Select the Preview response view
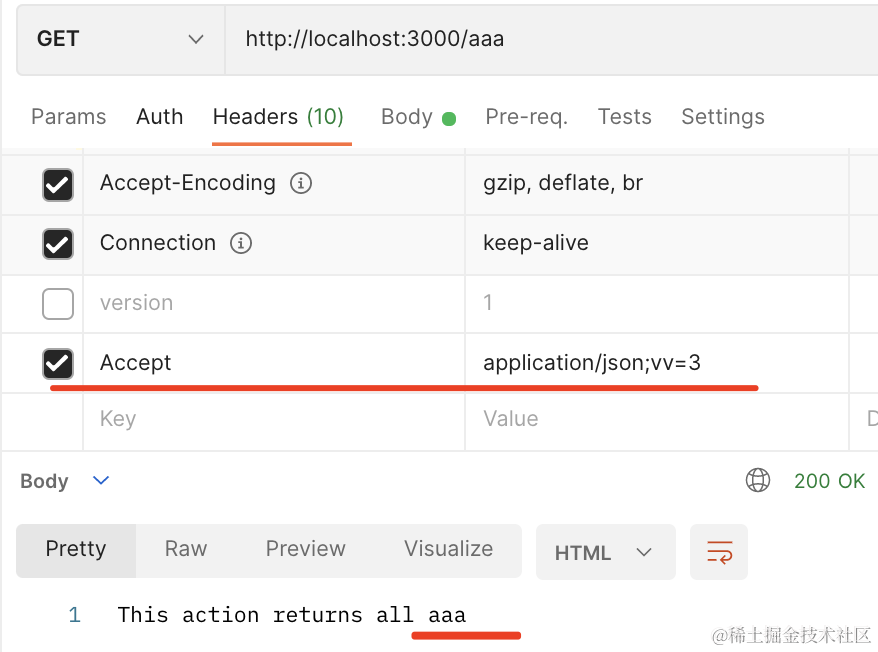Screen dimensions: 878x652 (305, 549)
